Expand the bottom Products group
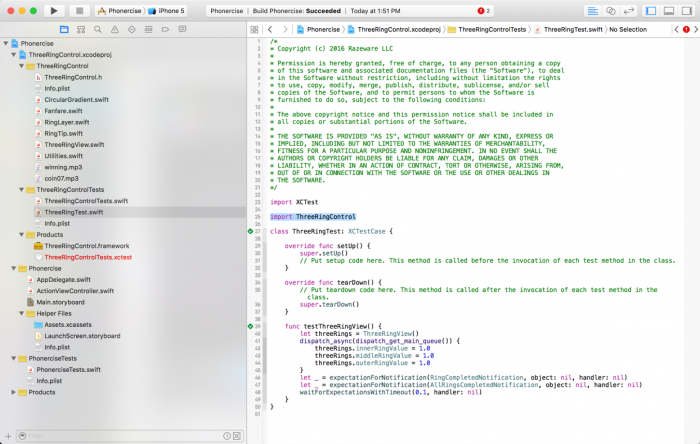This screenshot has height=444, width=700. click(14, 392)
